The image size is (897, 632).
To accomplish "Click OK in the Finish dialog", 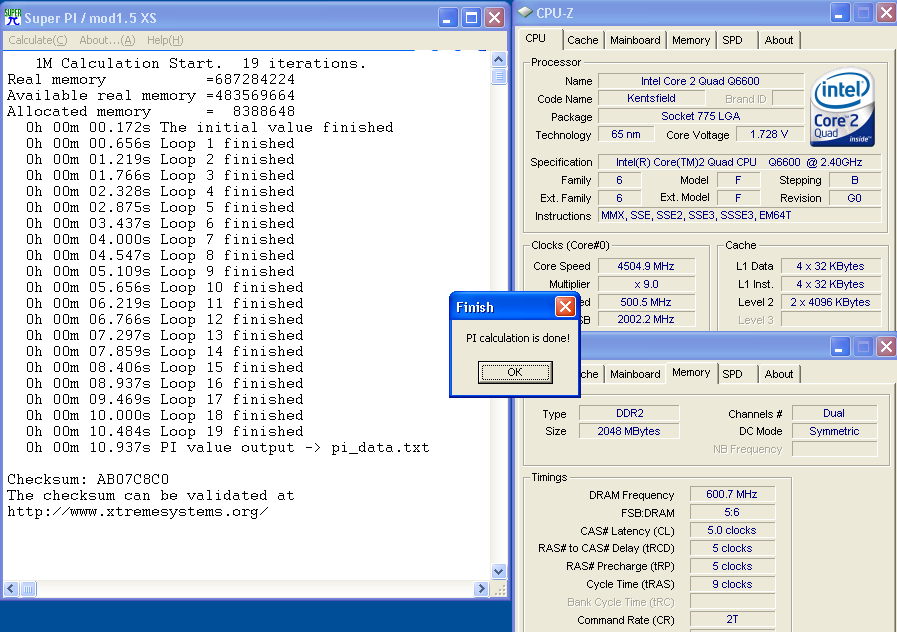I will [515, 372].
